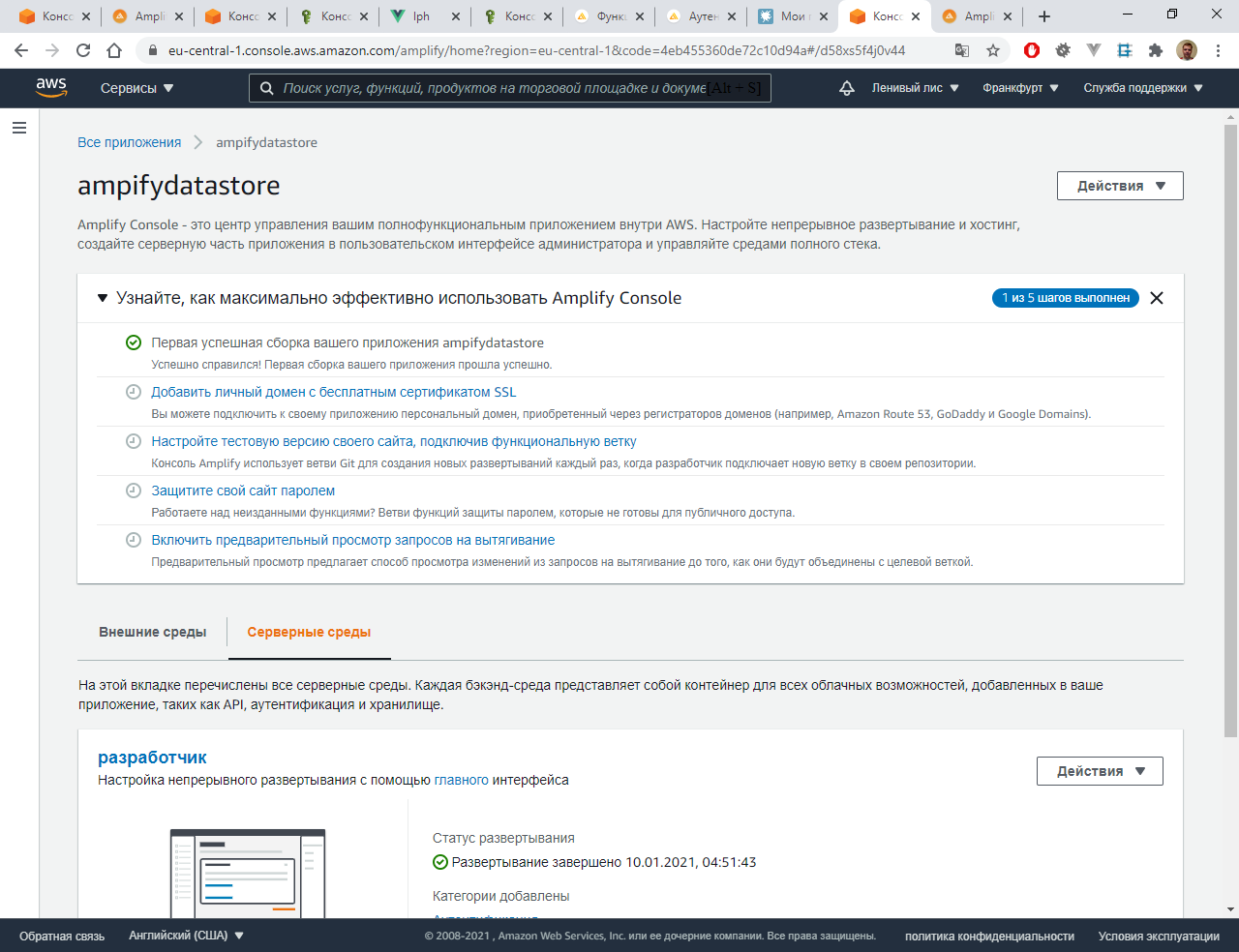Open the Chrome three-dot menu
This screenshot has width=1239, height=952.
click(x=1218, y=50)
